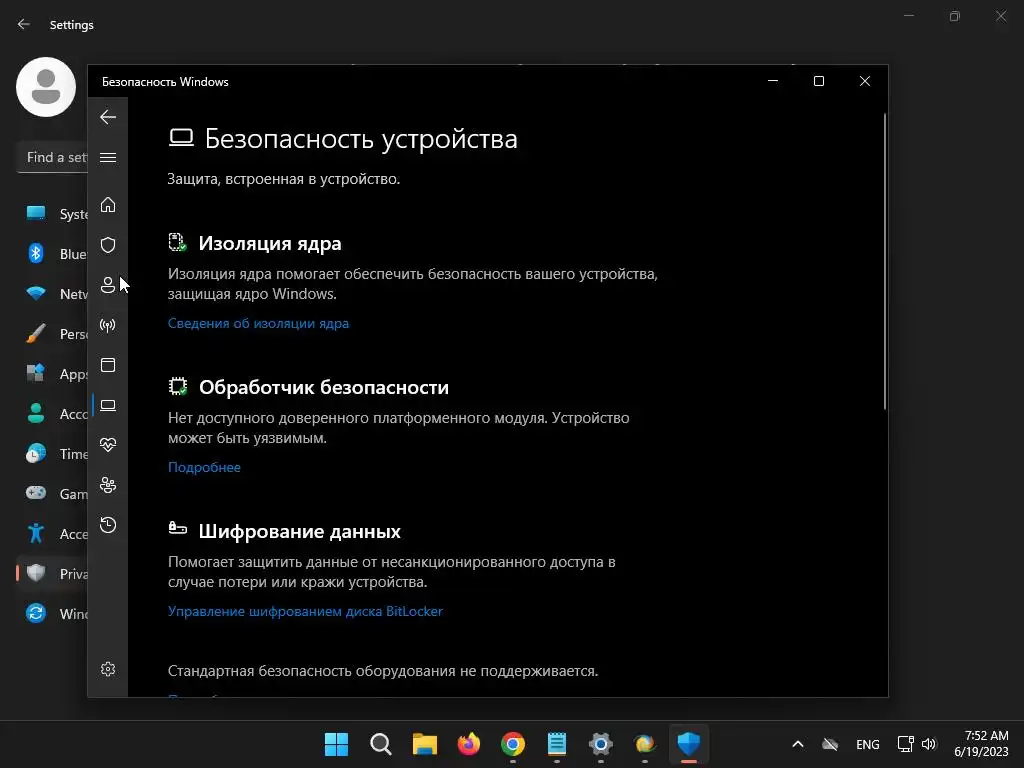Open Firewall & network protection icon

tap(108, 325)
